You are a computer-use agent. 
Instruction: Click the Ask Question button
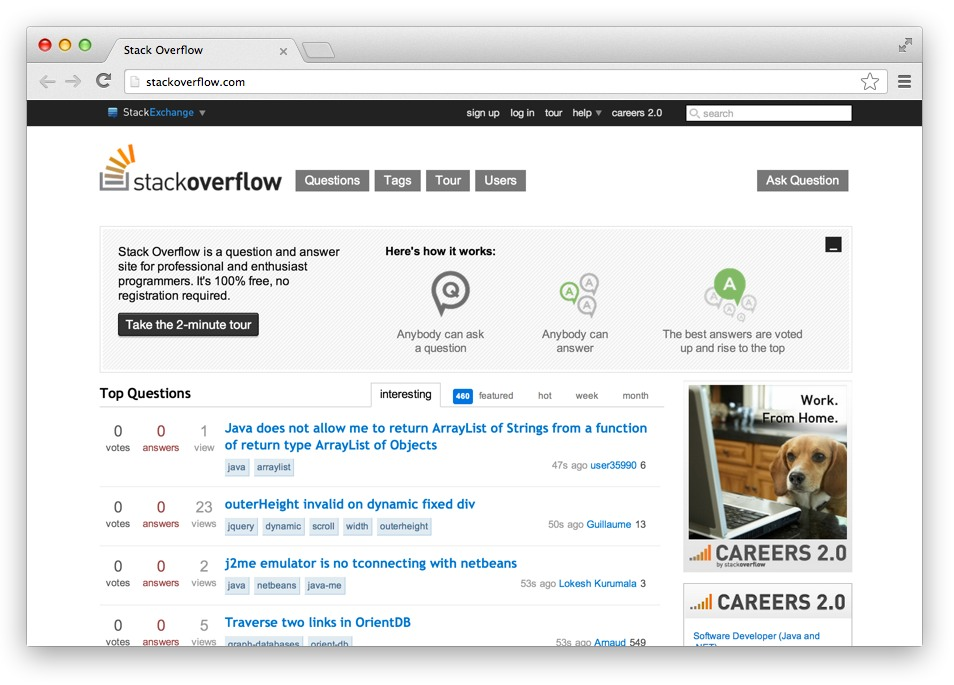tap(803, 181)
